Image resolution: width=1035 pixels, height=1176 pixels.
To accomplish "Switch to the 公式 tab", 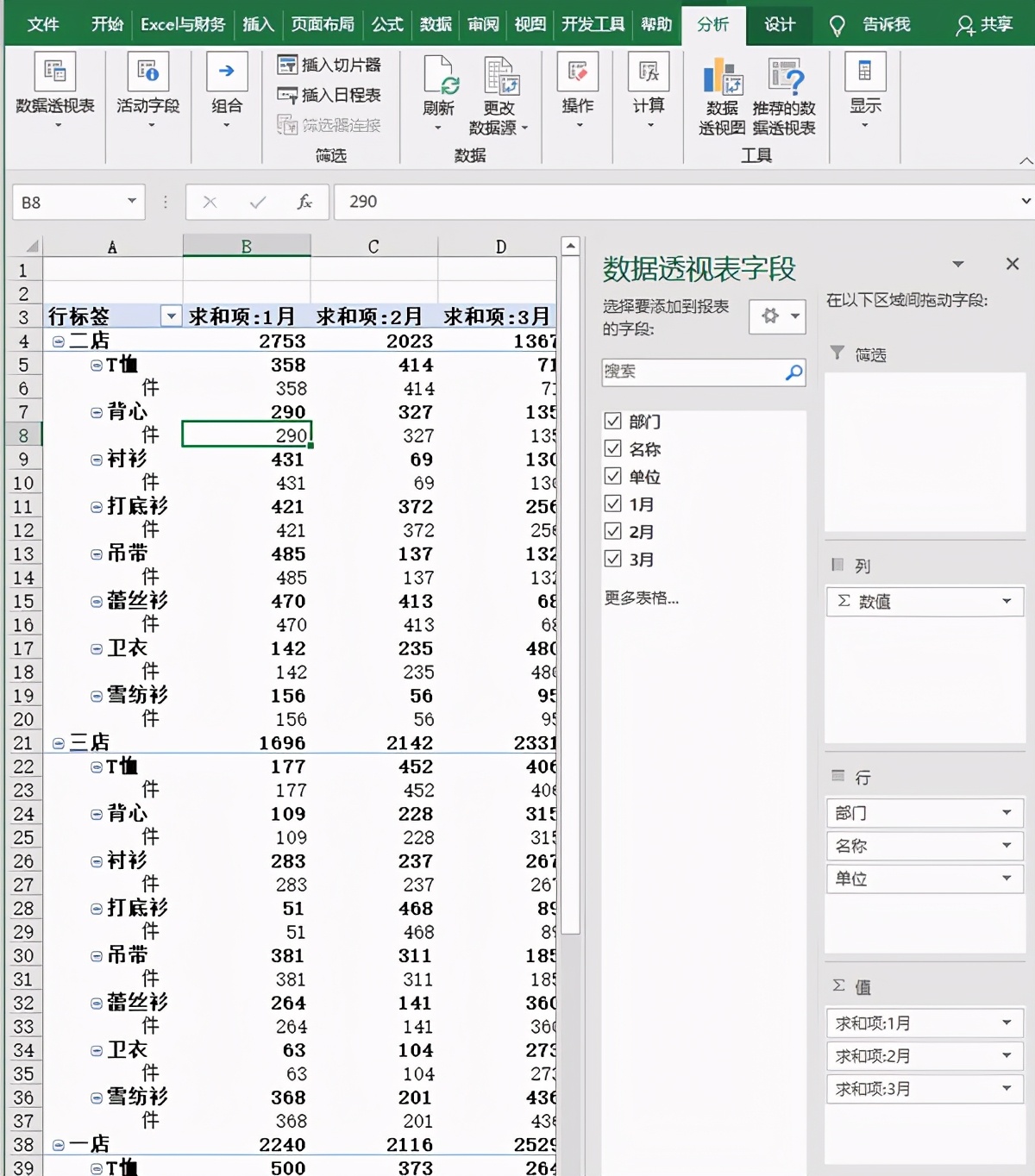I will [387, 24].
